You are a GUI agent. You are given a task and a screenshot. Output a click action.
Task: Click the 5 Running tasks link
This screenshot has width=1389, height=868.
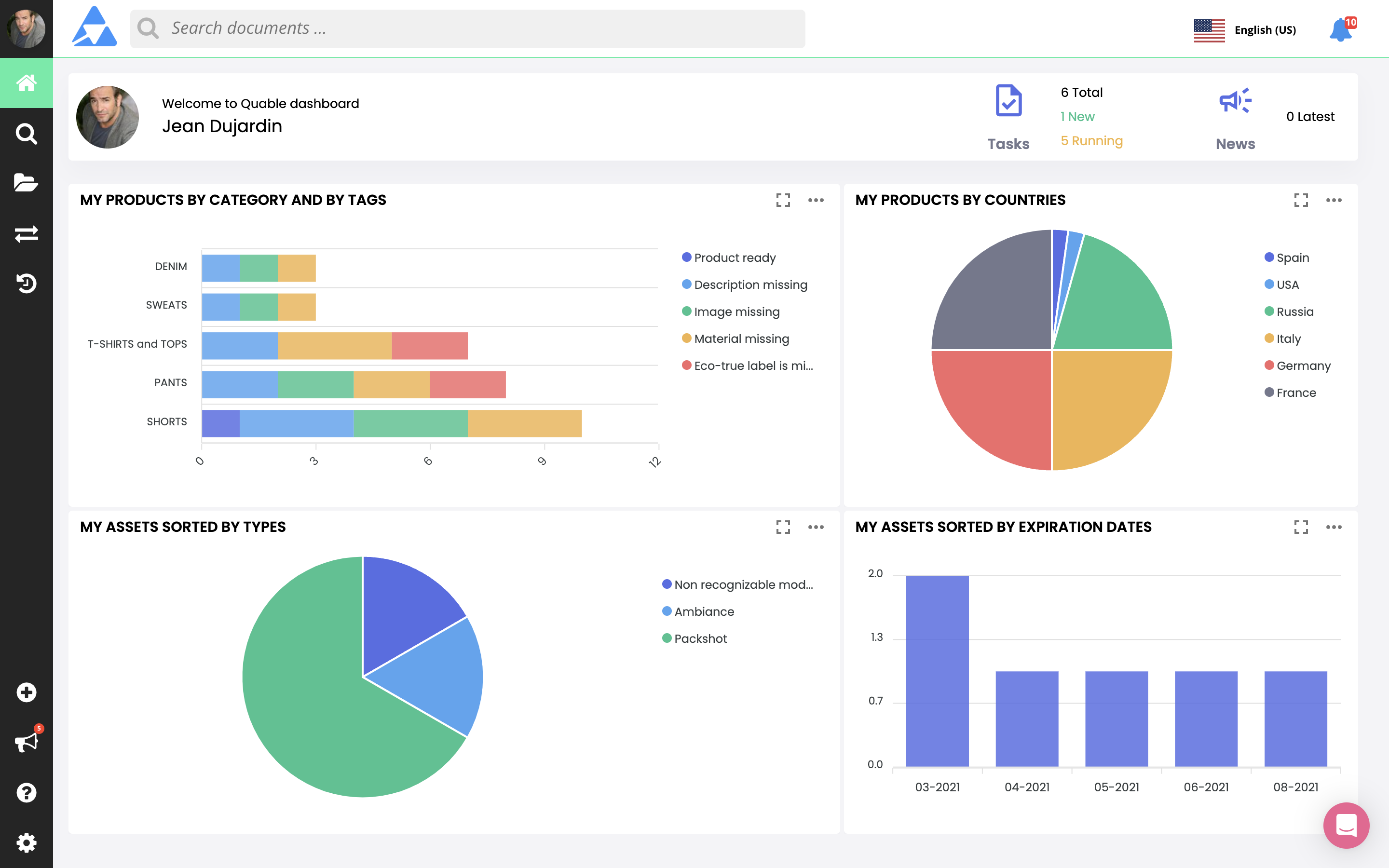click(1092, 141)
